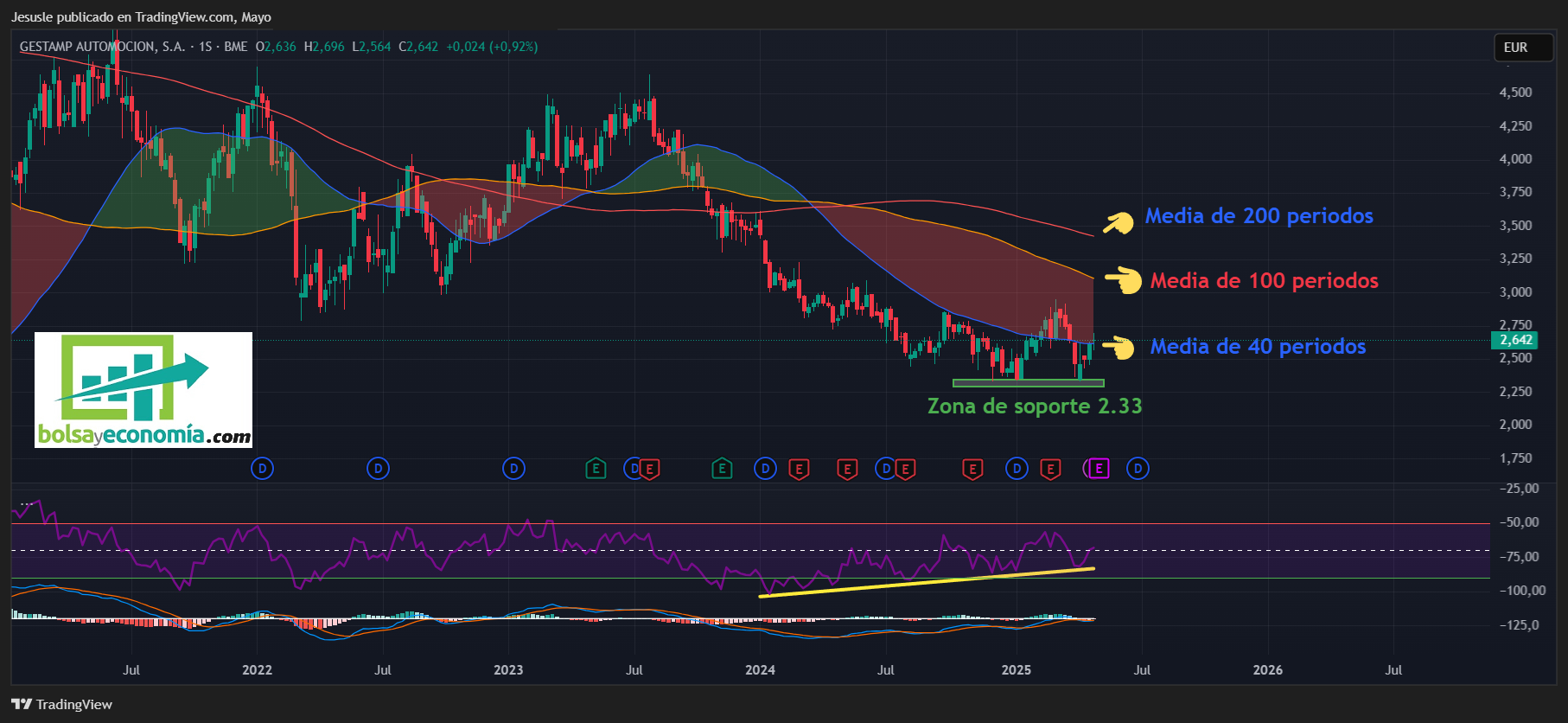Click the −100,00 oscillator scale label

coord(1521,590)
